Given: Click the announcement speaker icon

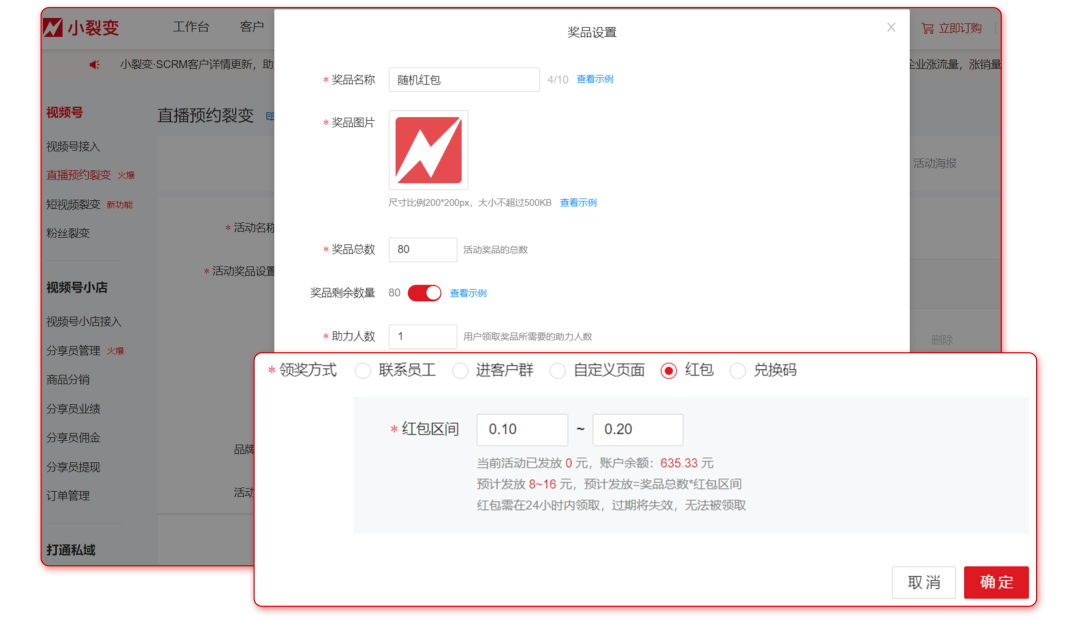Looking at the screenshot, I should (x=94, y=66).
